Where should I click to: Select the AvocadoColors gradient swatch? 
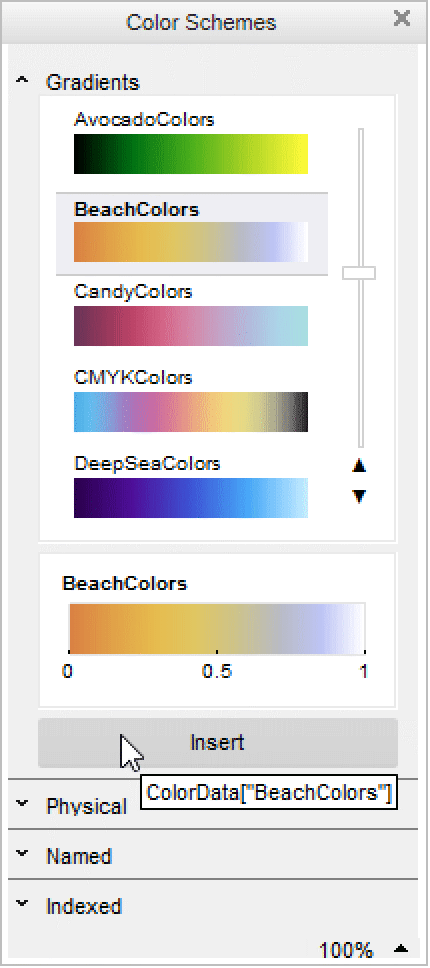(x=191, y=154)
